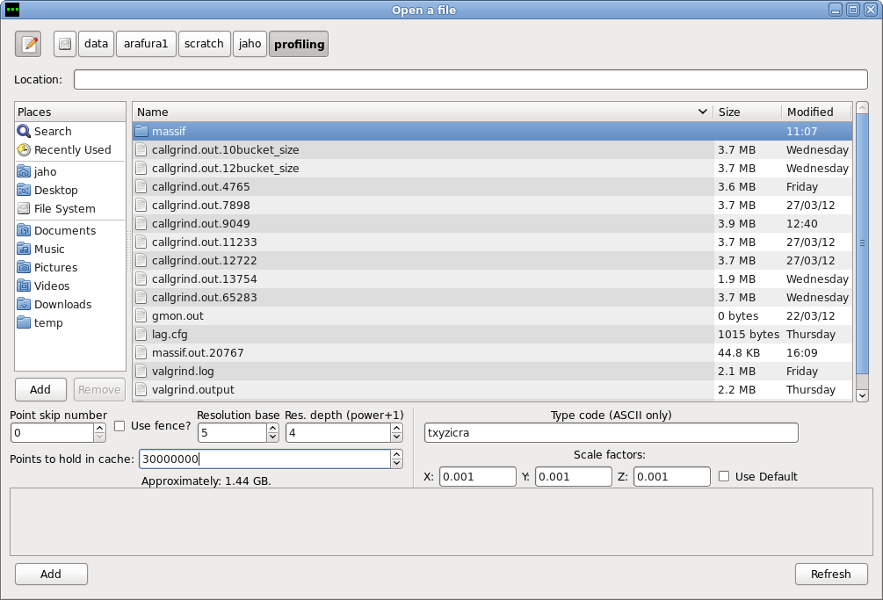
Task: Click the Name column sort arrow
Action: (703, 112)
